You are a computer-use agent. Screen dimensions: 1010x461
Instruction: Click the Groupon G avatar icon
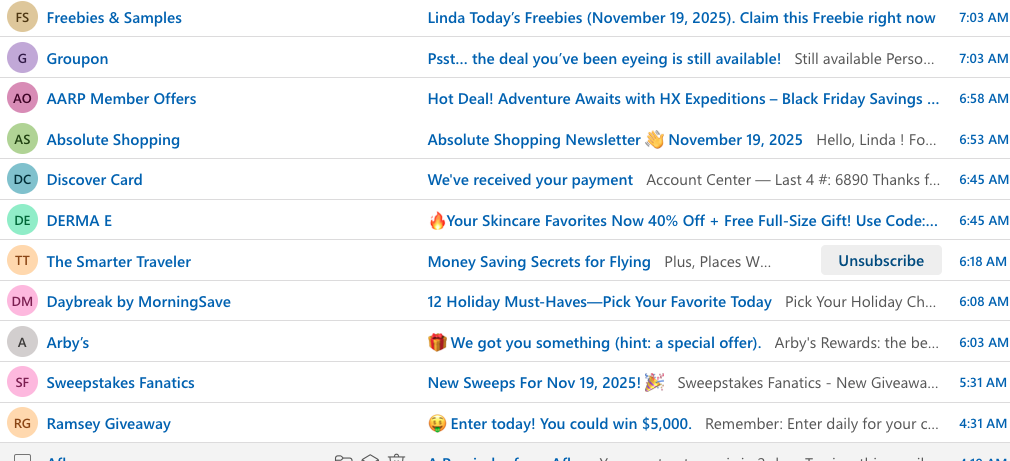(x=22, y=58)
